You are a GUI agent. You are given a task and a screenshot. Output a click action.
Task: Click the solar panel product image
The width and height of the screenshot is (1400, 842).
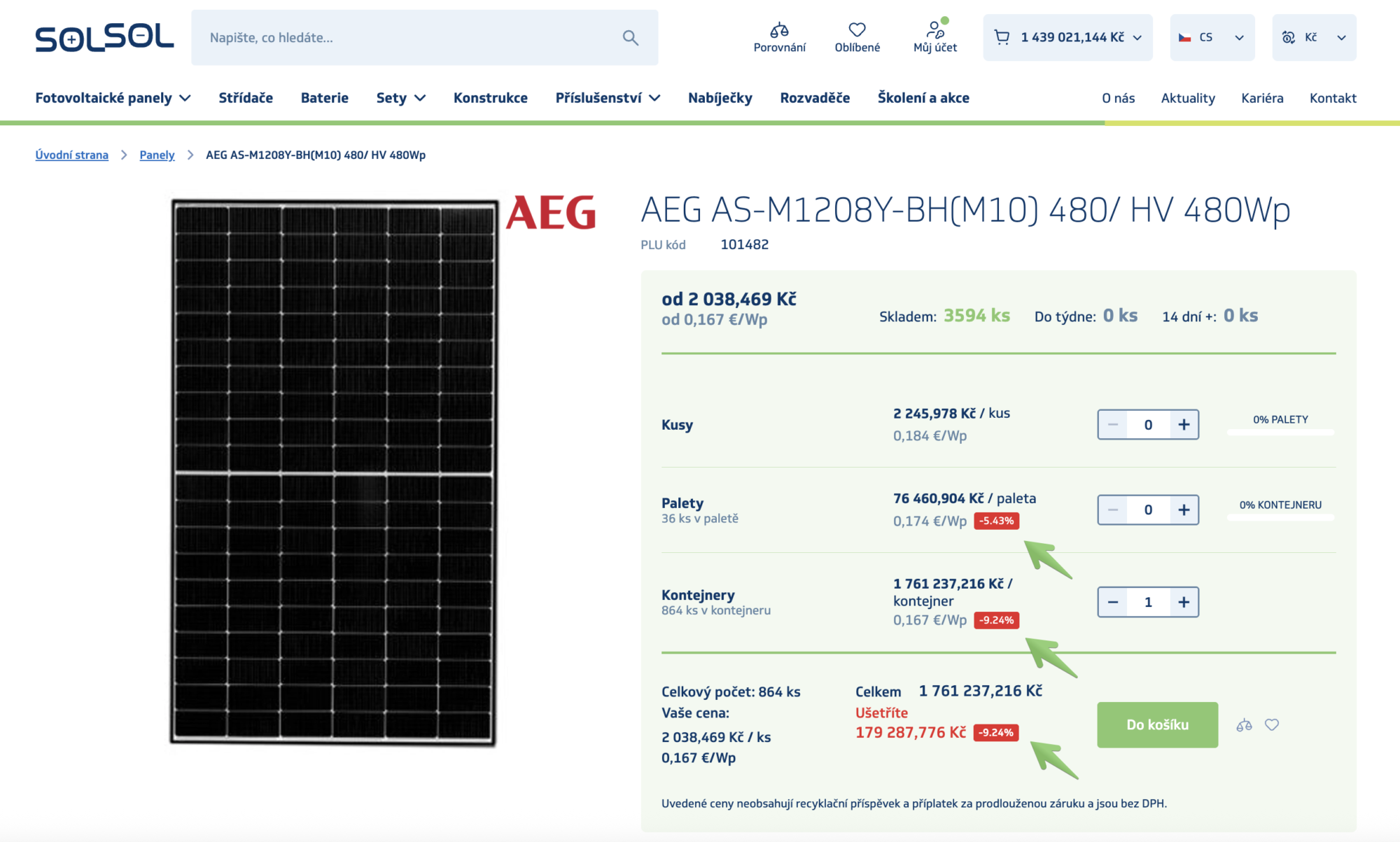[334, 472]
